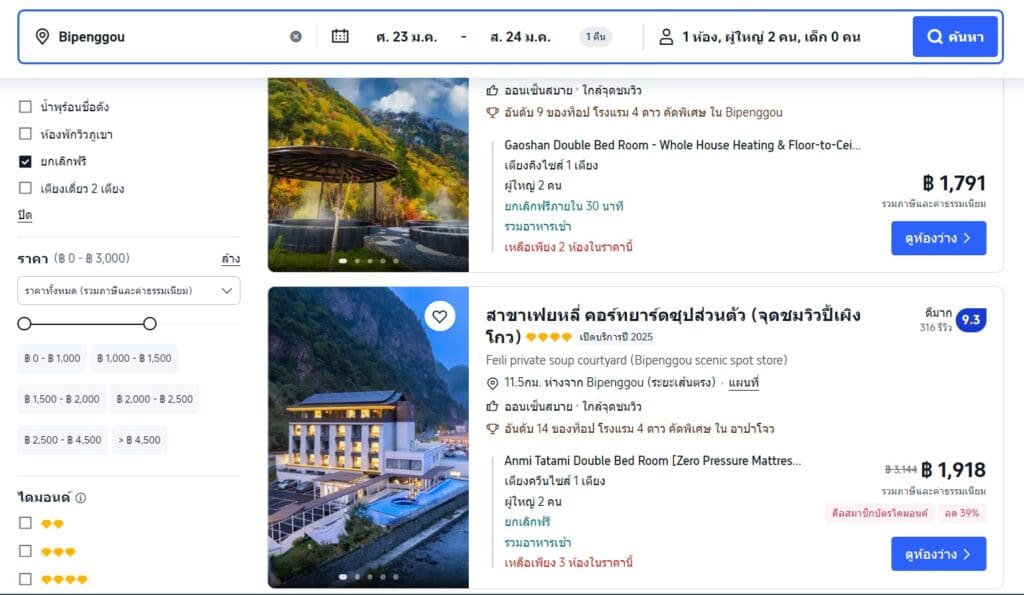Select the ฿ 2,000 - ฿ 2,500 price chip

pos(155,399)
